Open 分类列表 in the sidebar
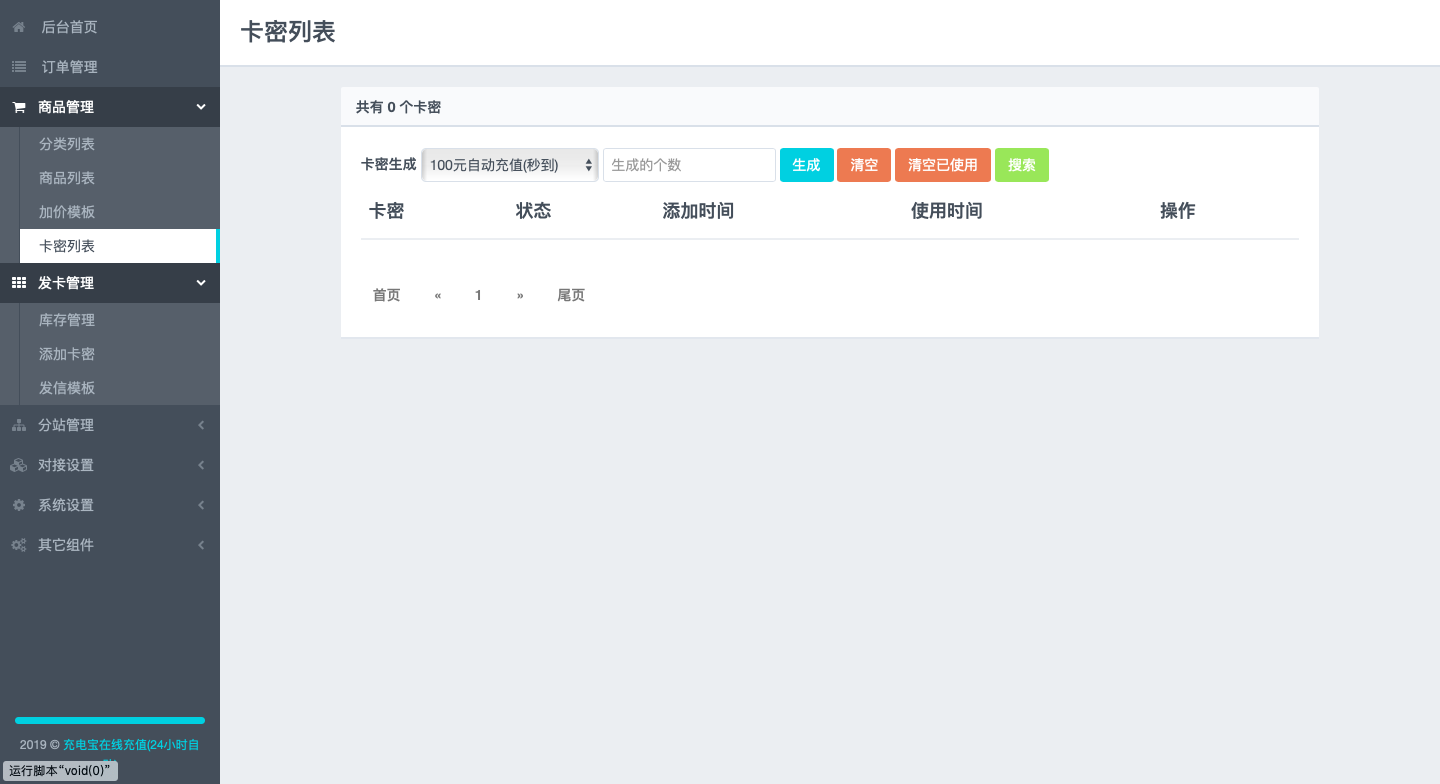The width and height of the screenshot is (1440, 784). (x=67, y=144)
